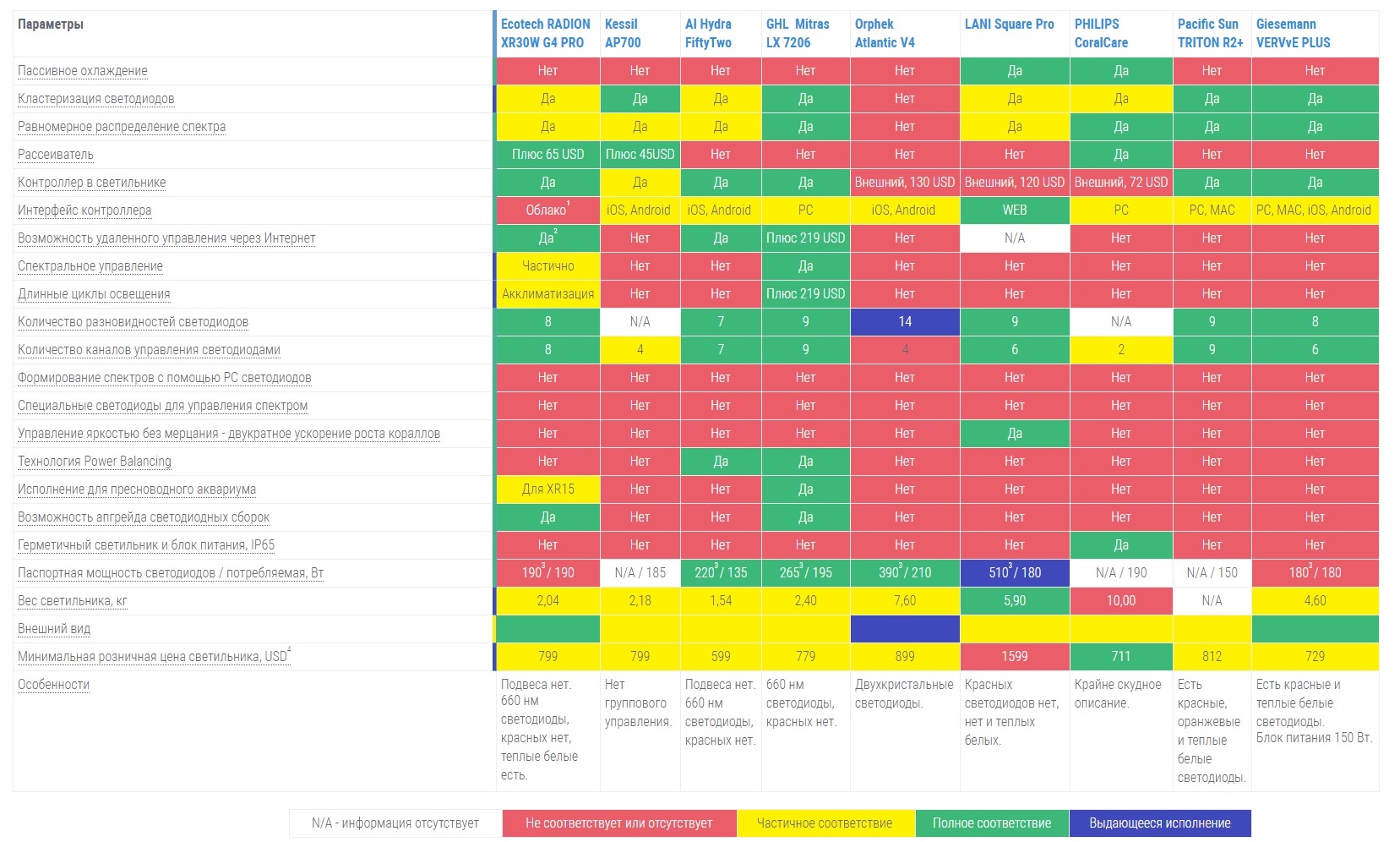
Task: Open the LANI Square Pro link
Action: (1009, 25)
